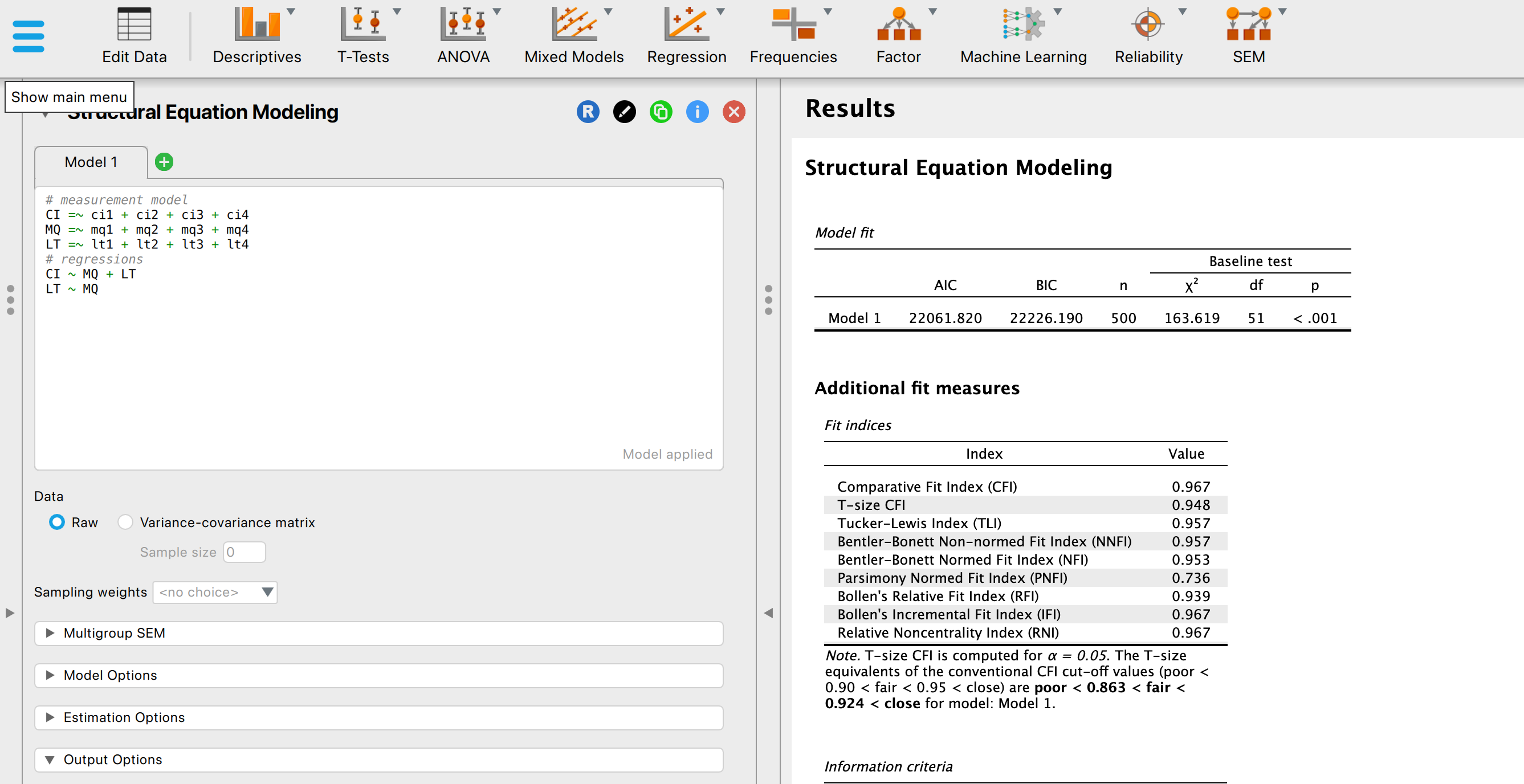Screen dimensions: 1524x784
Task: Open the Factor analysis icon
Action: pyautogui.click(x=898, y=32)
